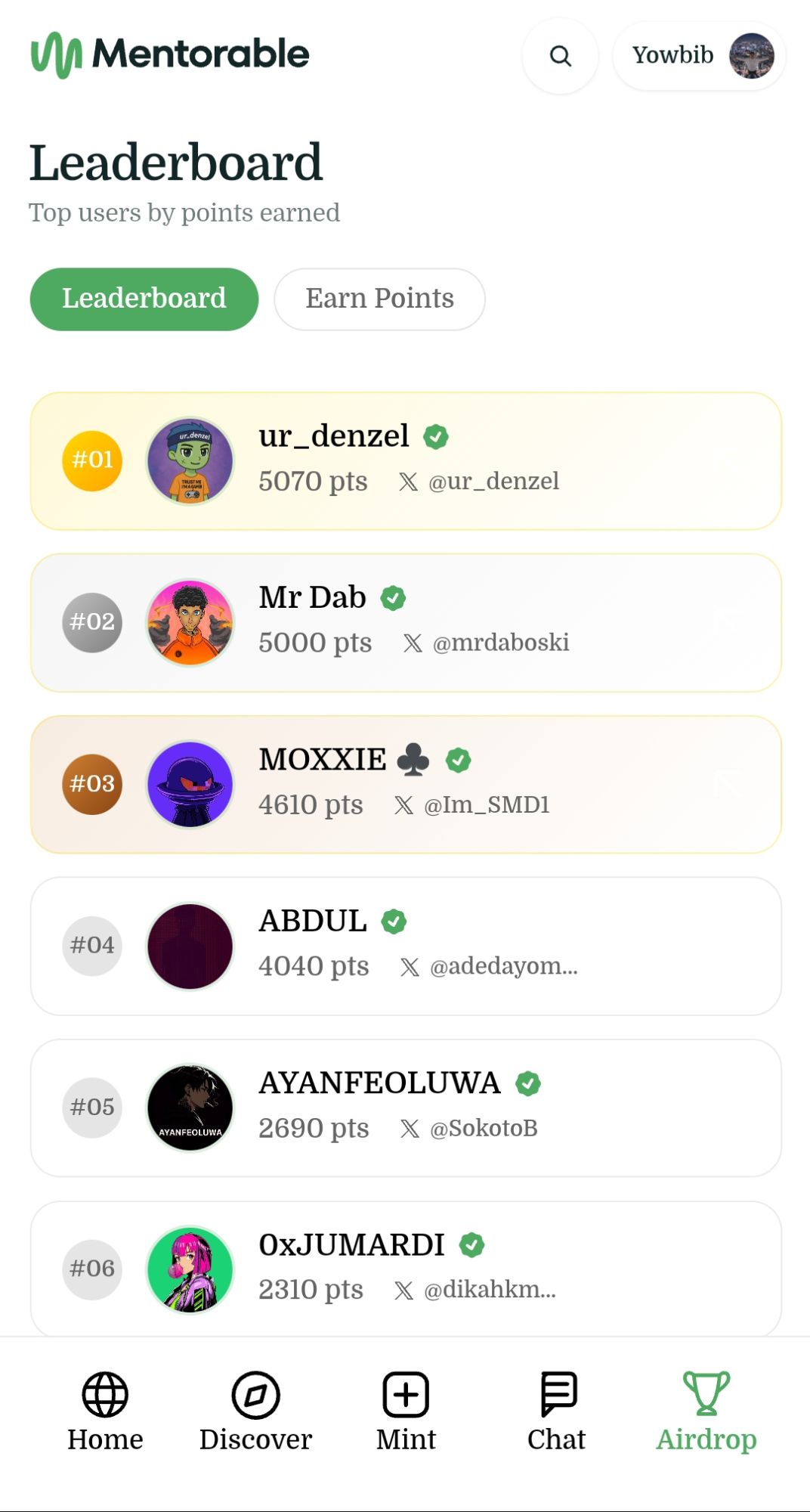Tap the Mint plus icon
The height and width of the screenshot is (1512, 810).
406,1394
